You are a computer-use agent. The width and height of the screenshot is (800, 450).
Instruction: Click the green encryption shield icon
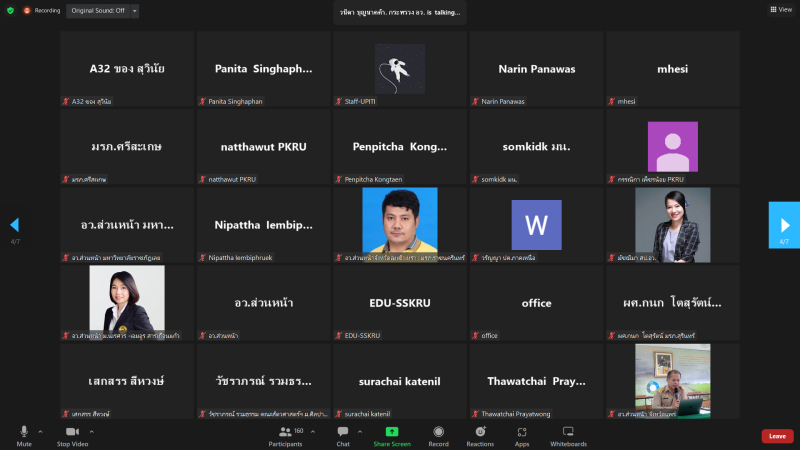point(10,10)
